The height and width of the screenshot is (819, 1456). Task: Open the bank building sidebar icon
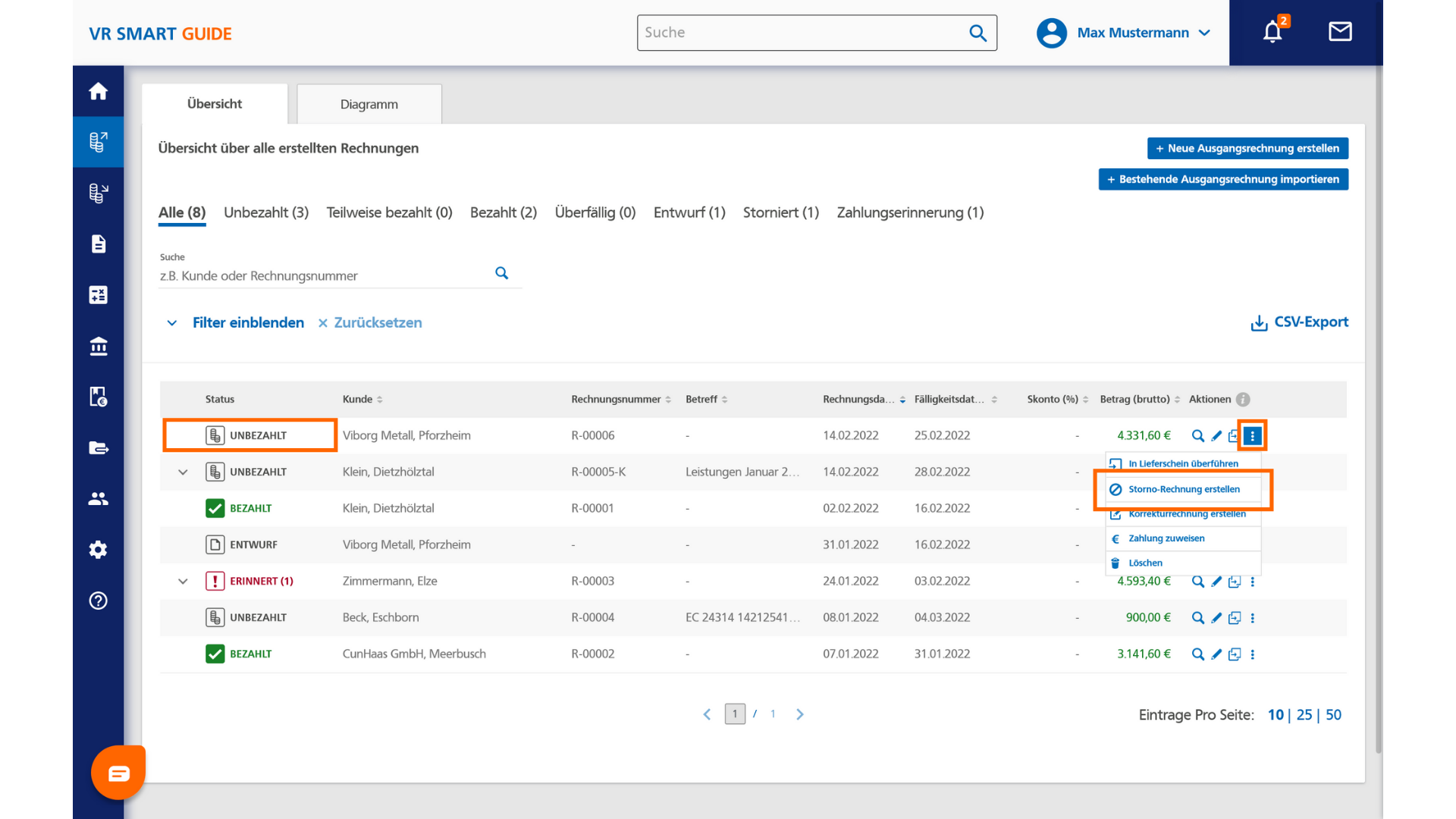[98, 346]
